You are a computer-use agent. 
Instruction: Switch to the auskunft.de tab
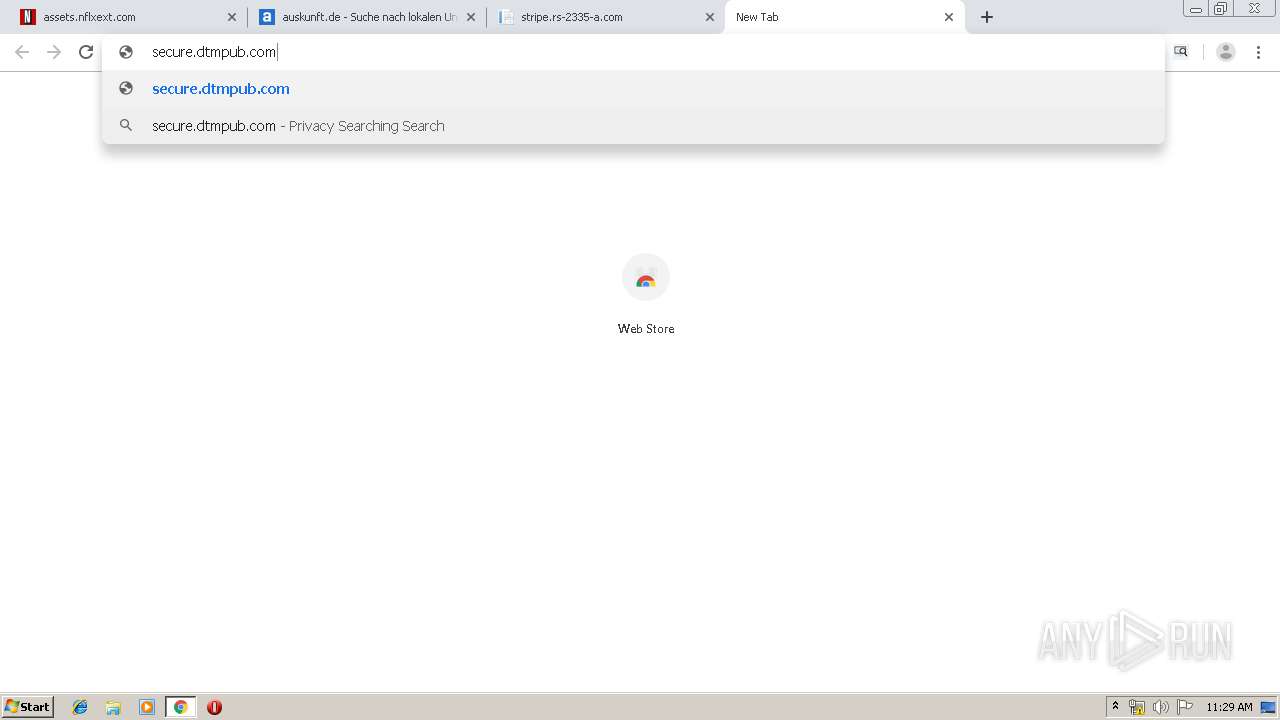coord(367,17)
